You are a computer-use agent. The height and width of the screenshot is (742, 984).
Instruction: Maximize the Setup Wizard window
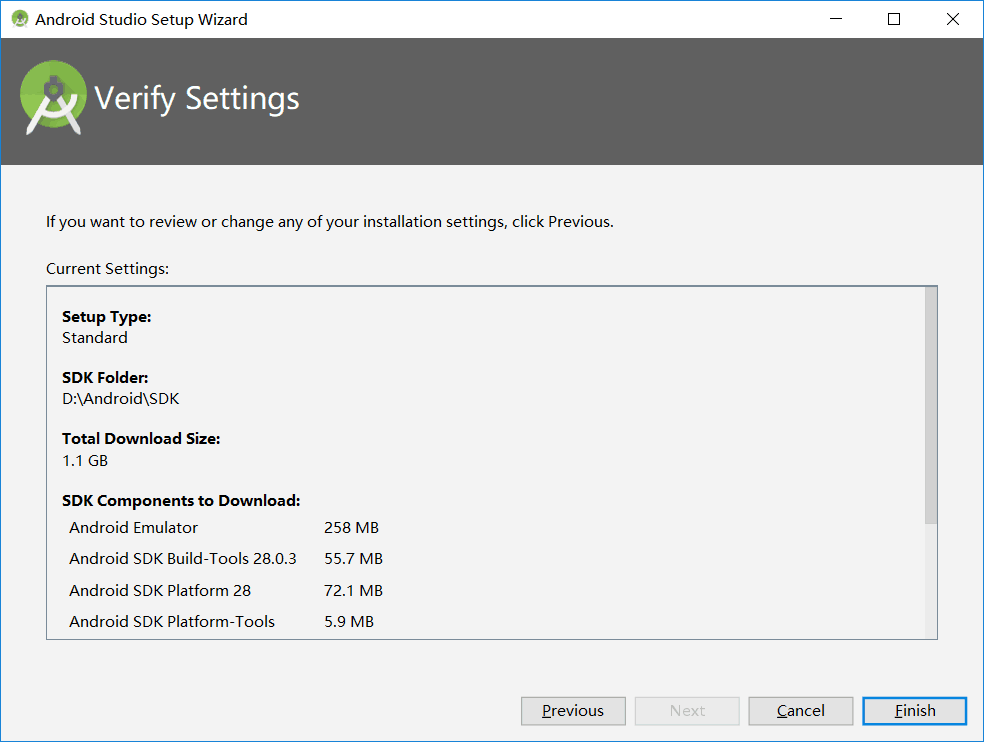coord(894,19)
